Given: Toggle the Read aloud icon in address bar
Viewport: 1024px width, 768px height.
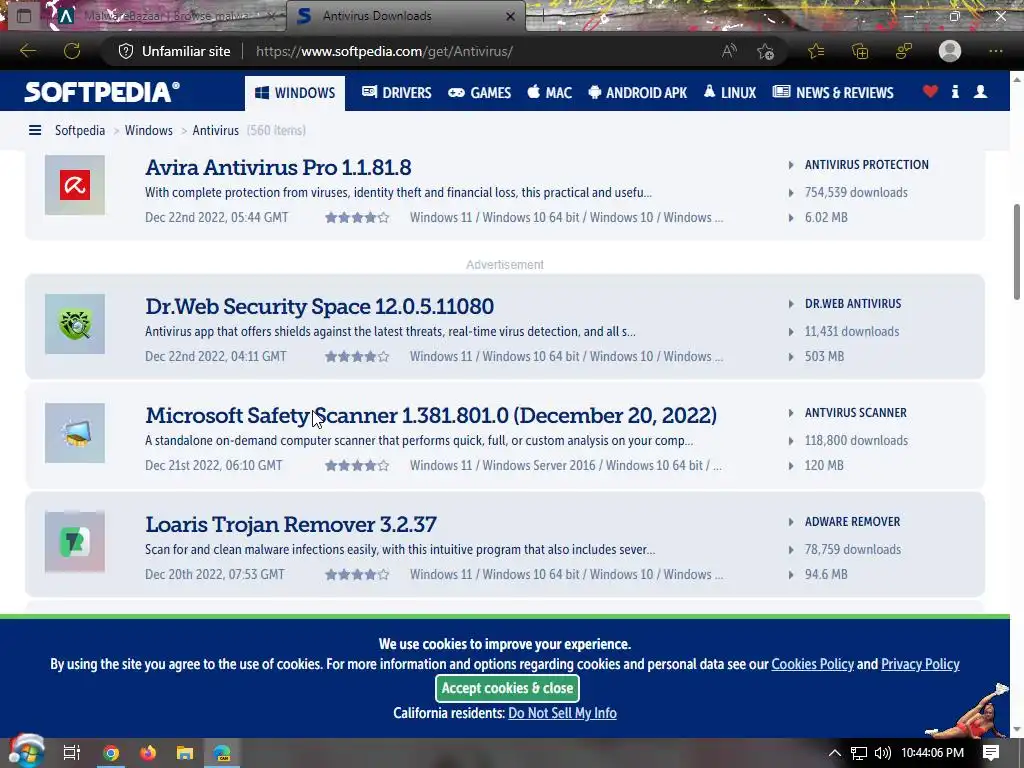Looking at the screenshot, I should pos(729,51).
